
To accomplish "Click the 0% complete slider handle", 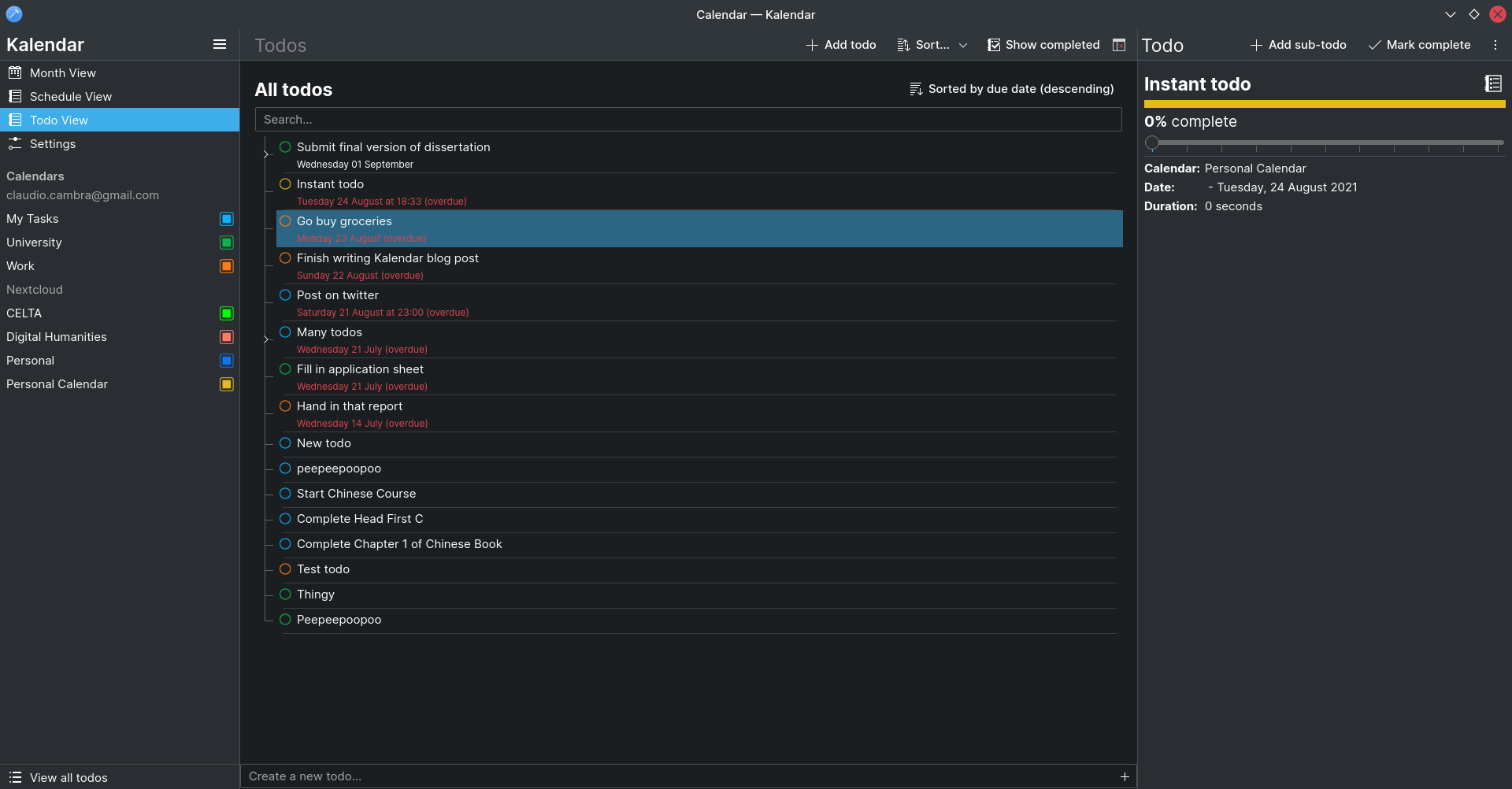I will [x=1152, y=143].
